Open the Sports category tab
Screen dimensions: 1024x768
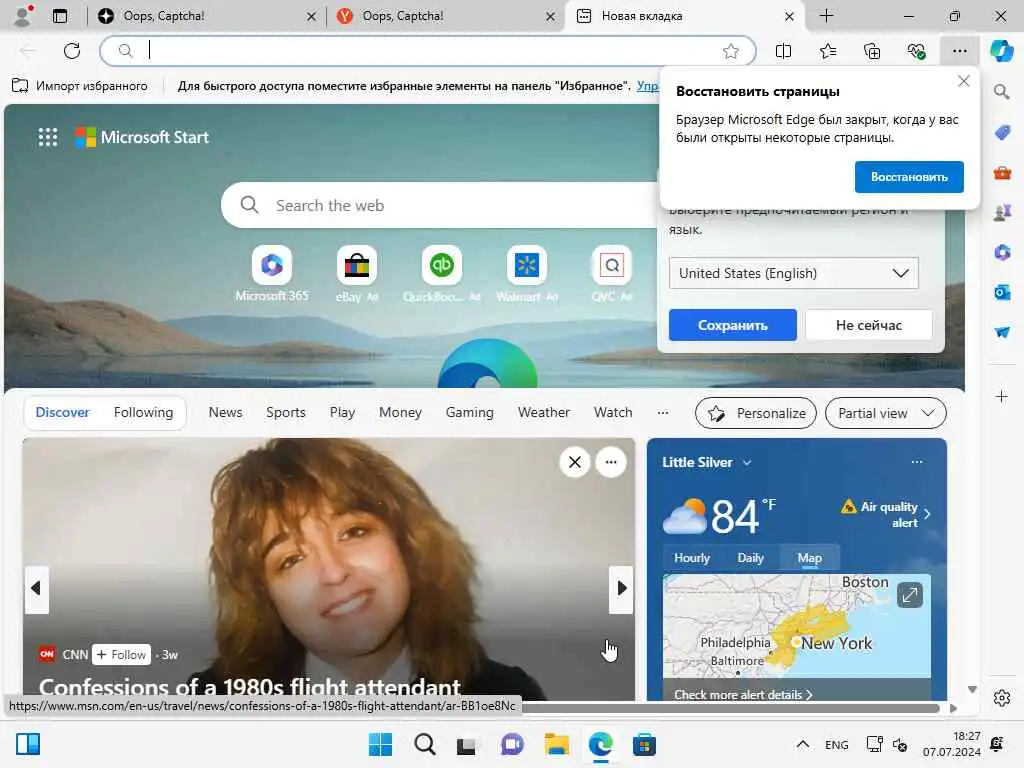(286, 412)
